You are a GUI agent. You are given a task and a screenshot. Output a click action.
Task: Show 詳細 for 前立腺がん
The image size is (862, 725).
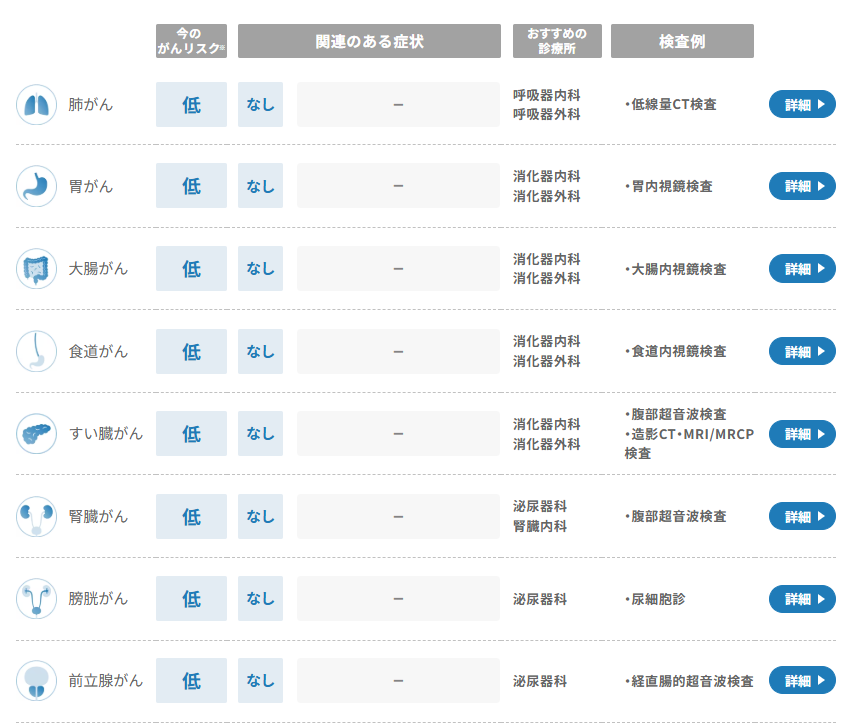point(802,681)
